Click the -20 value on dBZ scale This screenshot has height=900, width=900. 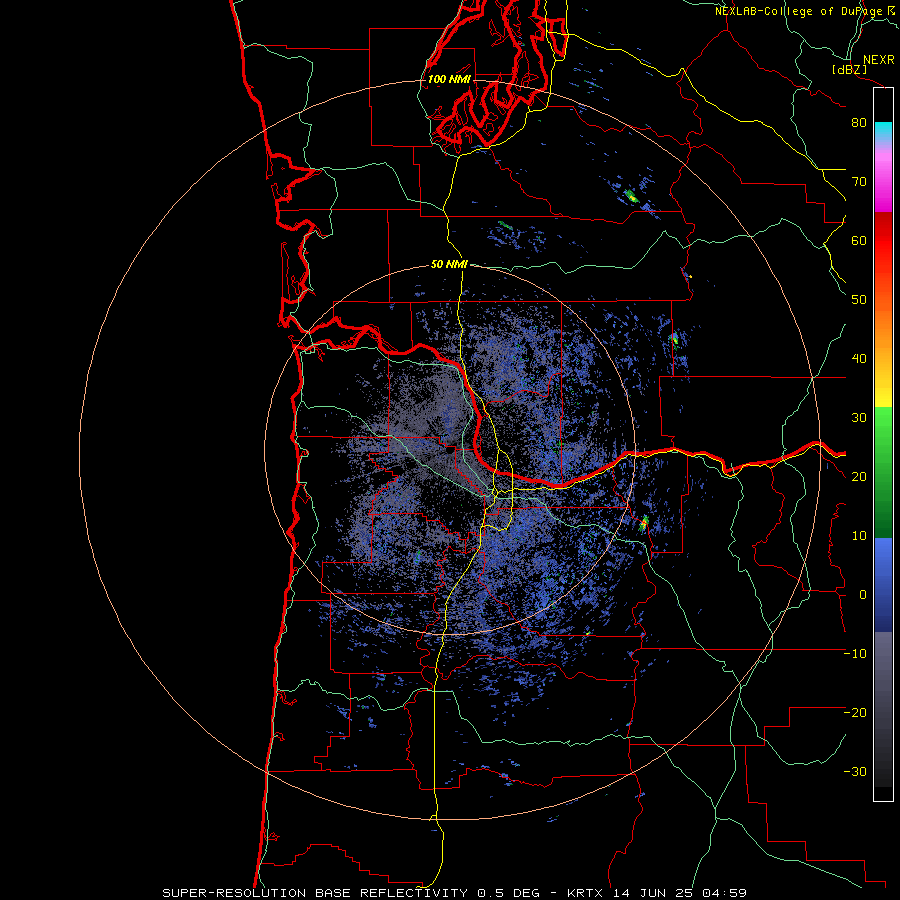(x=855, y=713)
